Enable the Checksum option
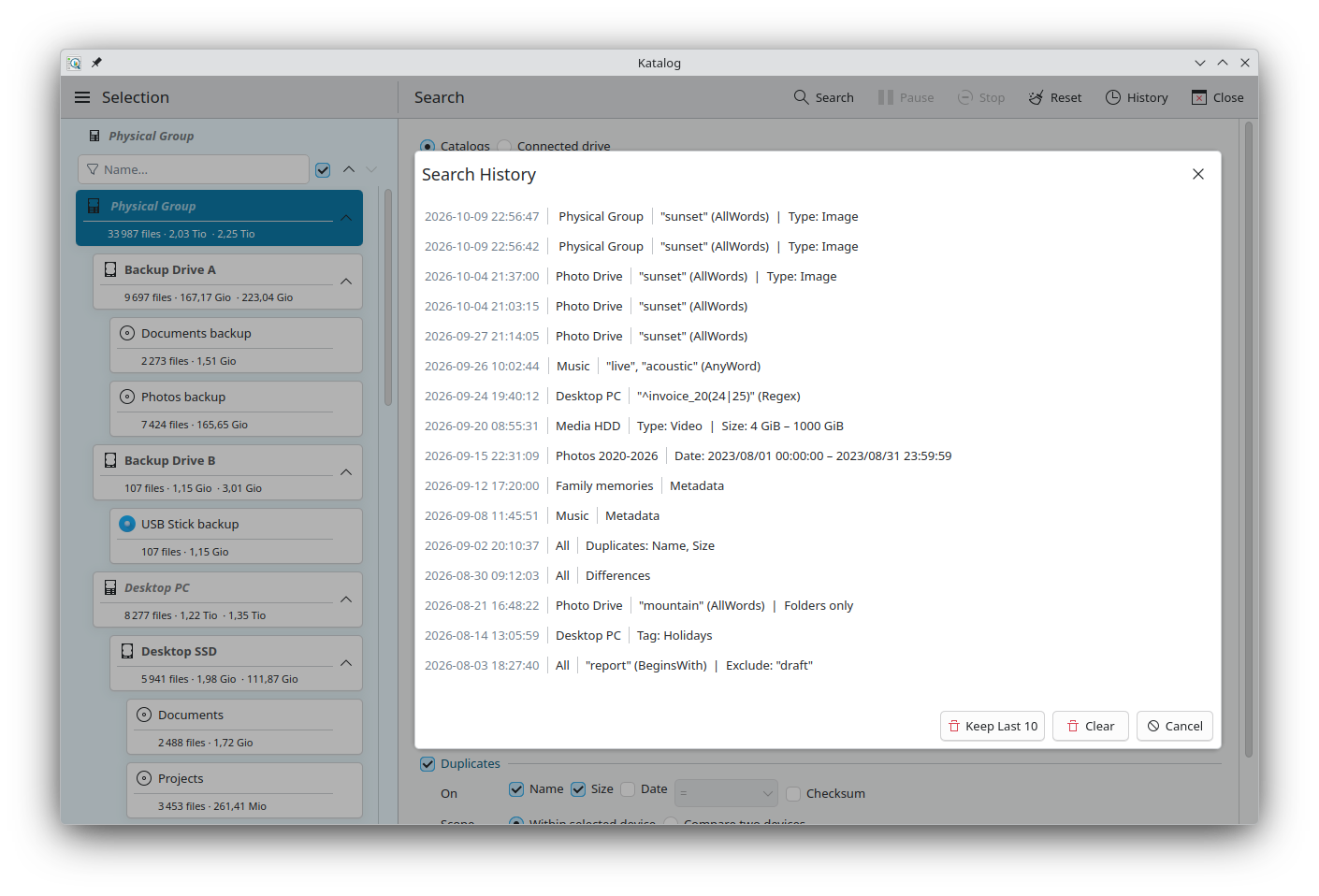 pyautogui.click(x=793, y=793)
